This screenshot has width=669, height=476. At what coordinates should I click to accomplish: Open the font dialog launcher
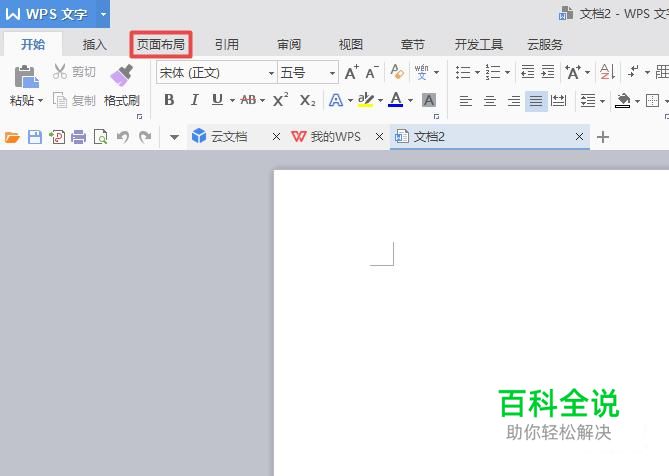(436, 116)
